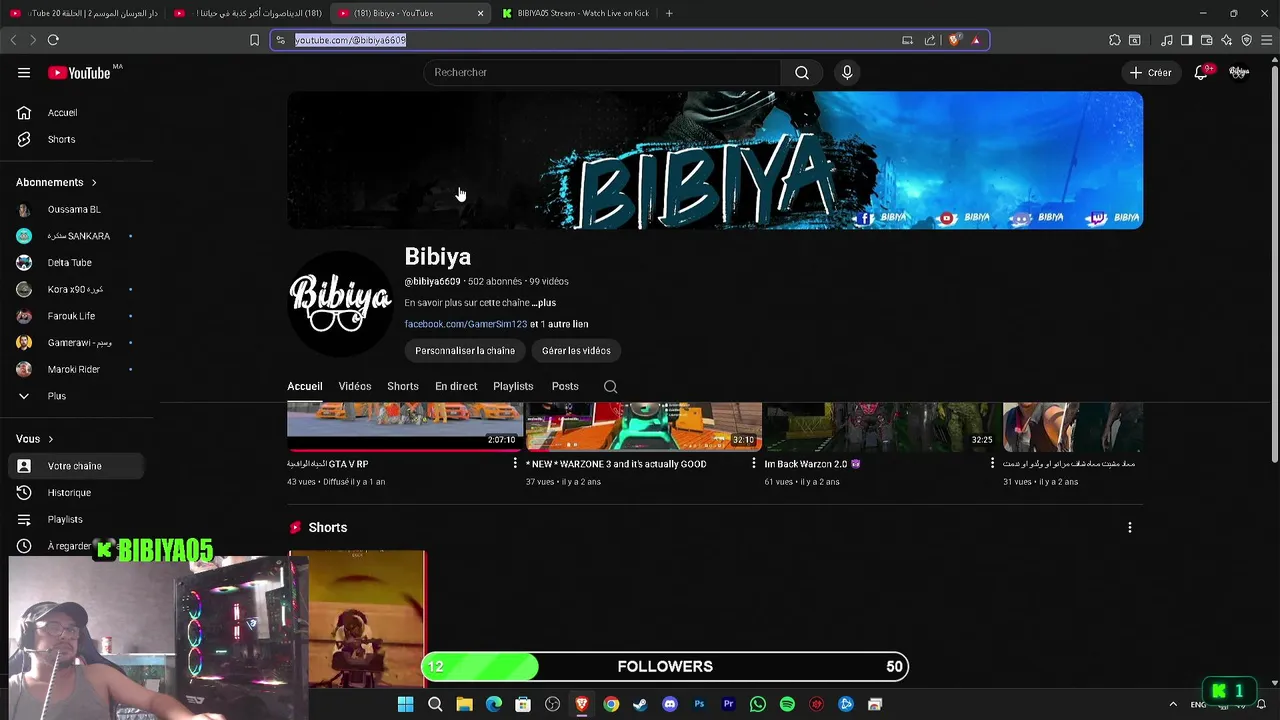The height and width of the screenshot is (720, 1280).
Task: Open Brave Wallet icon
Action: coord(1207,40)
